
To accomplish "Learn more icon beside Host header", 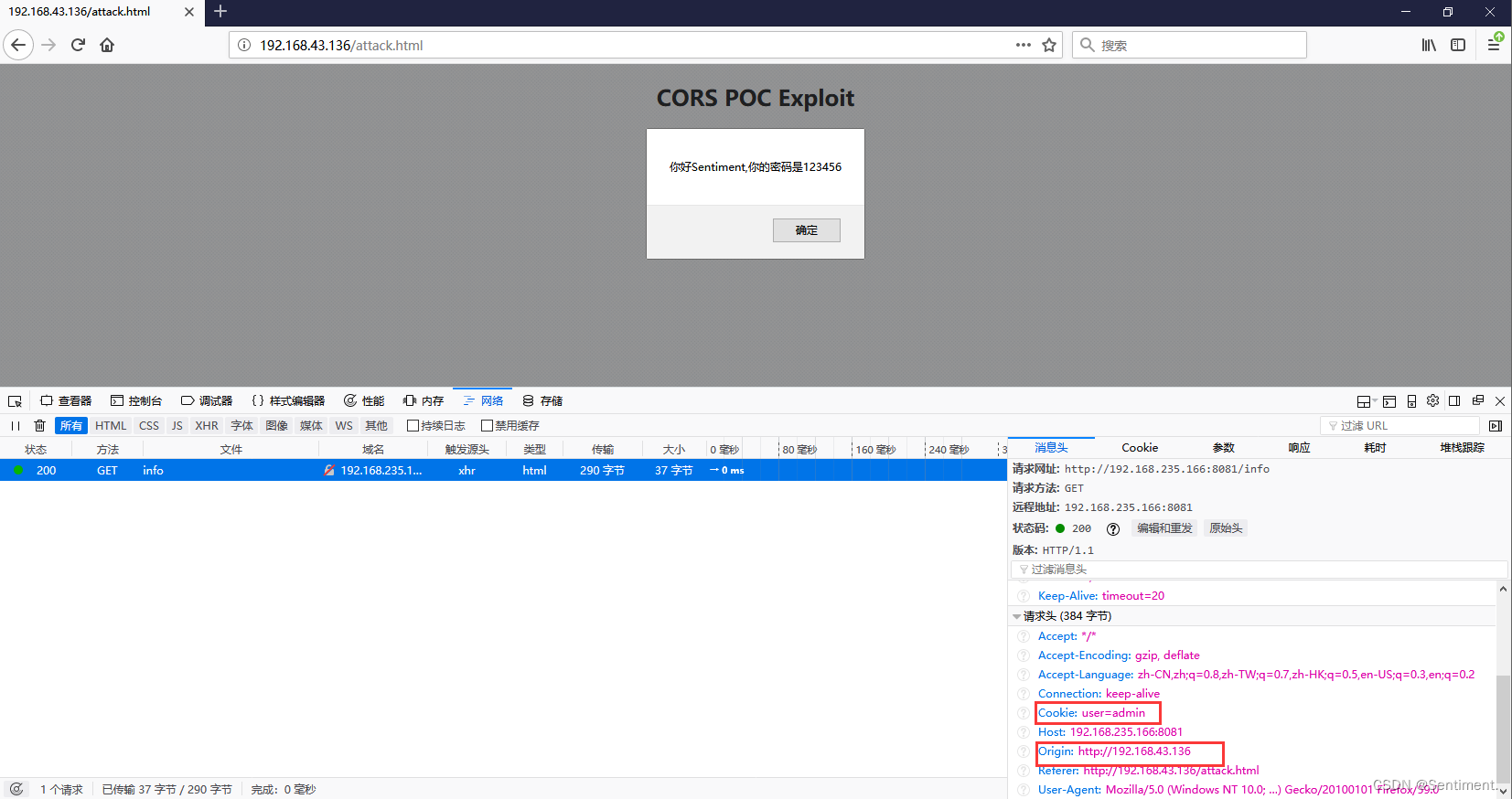I will [x=1024, y=732].
